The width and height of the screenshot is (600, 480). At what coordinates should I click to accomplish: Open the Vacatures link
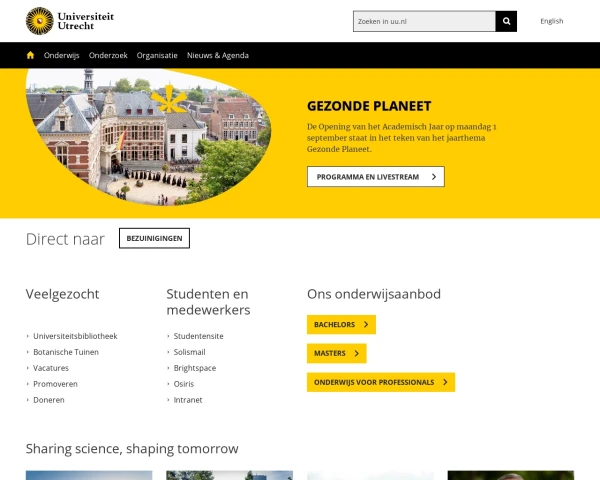click(51, 368)
